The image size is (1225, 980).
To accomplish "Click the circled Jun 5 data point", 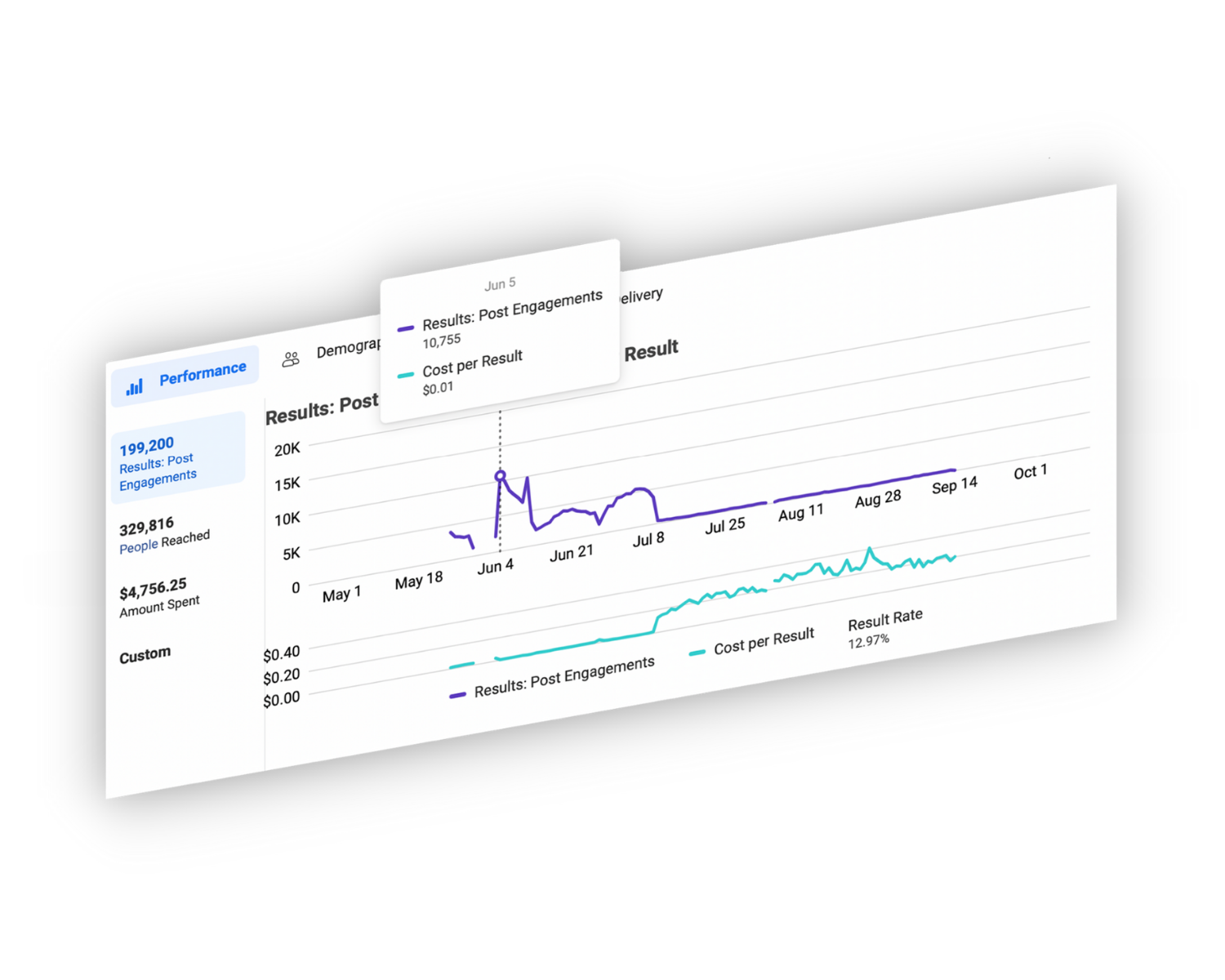I will (x=500, y=475).
